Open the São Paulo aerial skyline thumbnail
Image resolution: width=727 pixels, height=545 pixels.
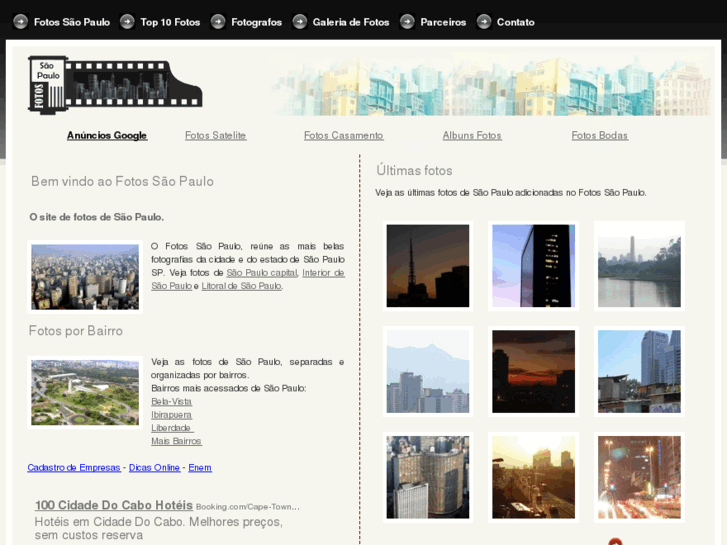pyautogui.click(x=85, y=277)
